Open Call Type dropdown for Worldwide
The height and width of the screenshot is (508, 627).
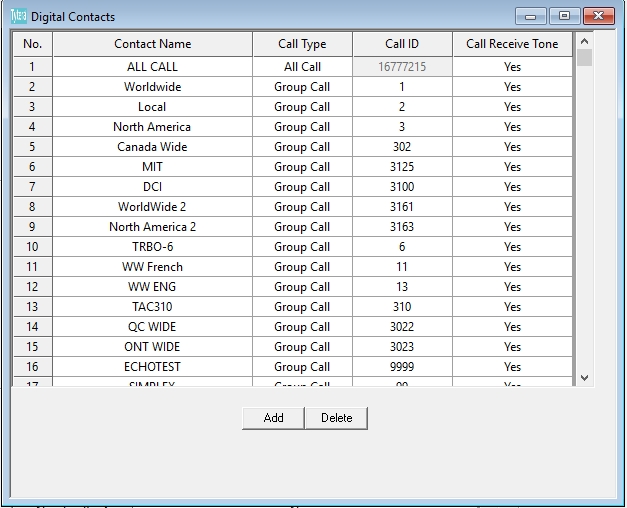click(302, 87)
